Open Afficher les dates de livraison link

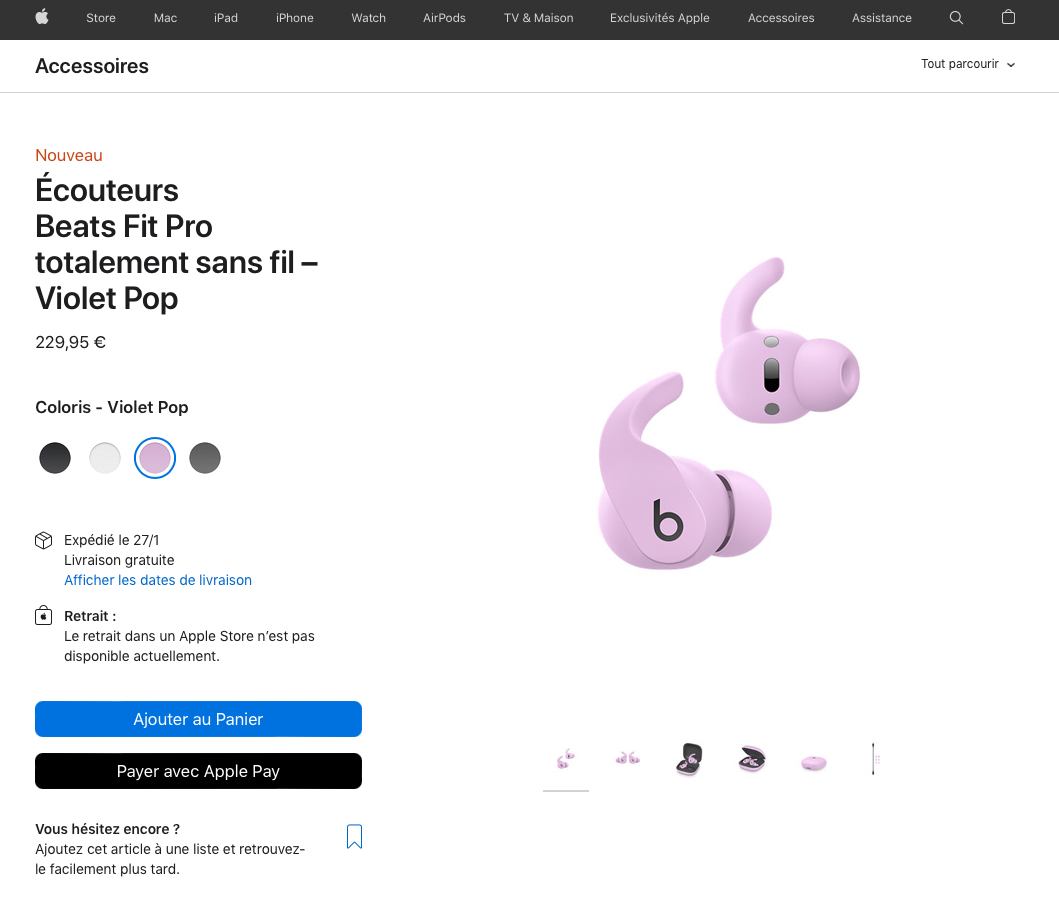coord(158,580)
